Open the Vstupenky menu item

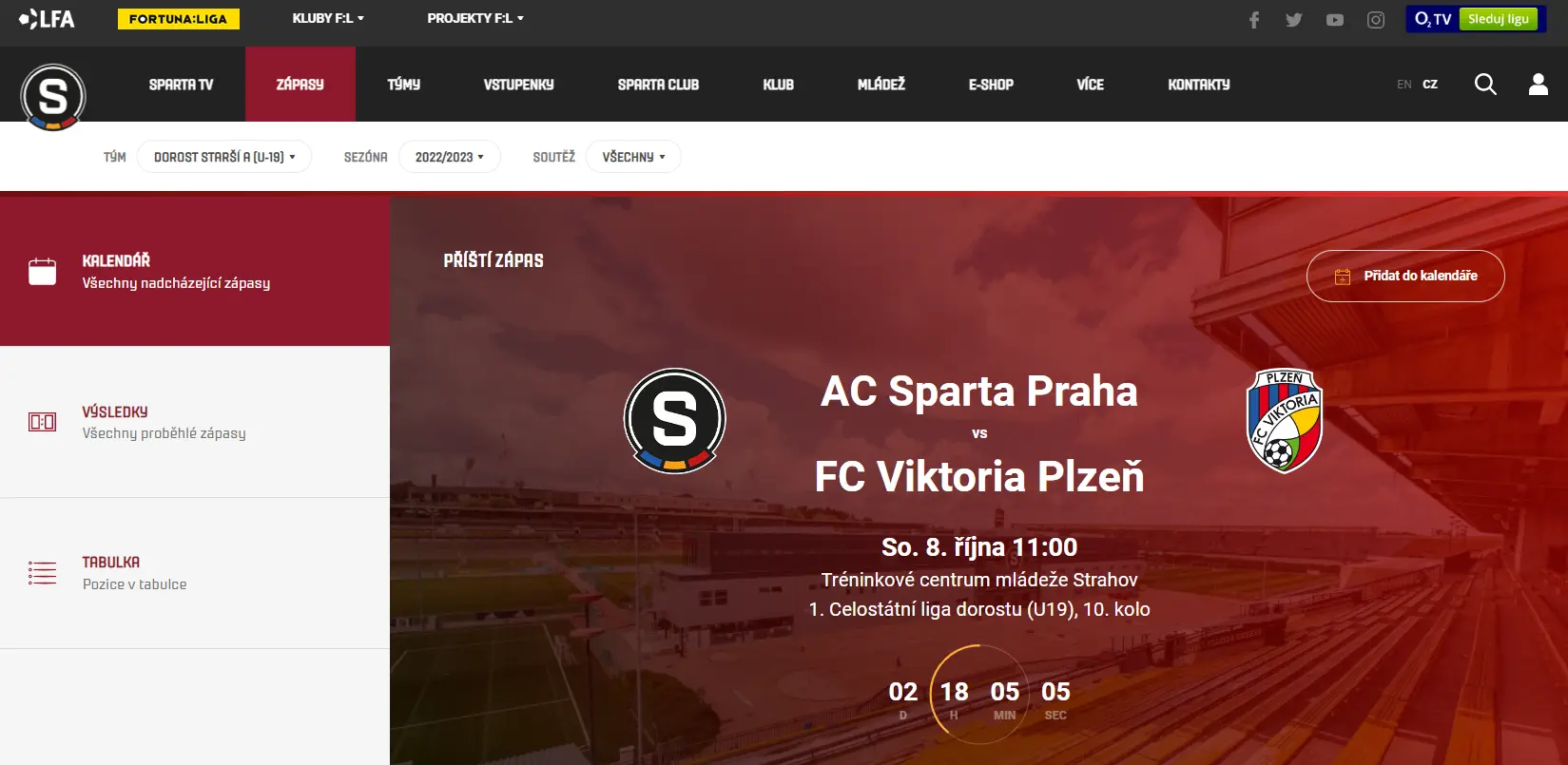tap(519, 85)
